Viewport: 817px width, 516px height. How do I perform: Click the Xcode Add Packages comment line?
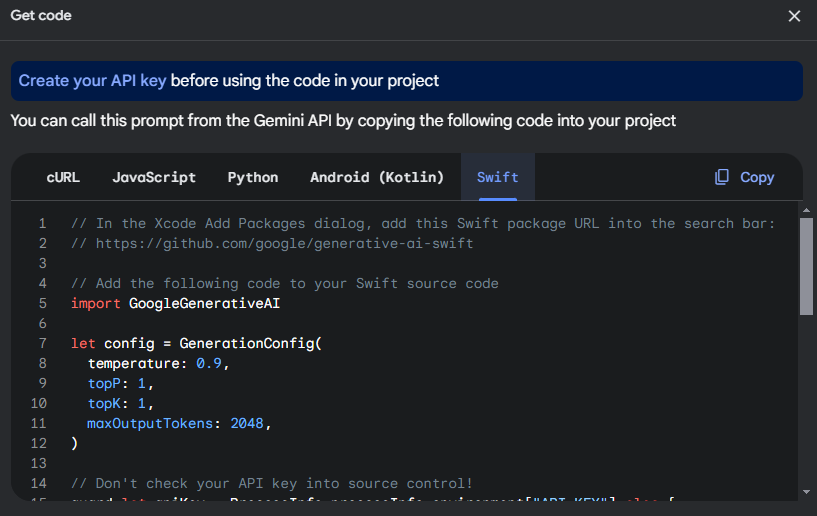(423, 224)
